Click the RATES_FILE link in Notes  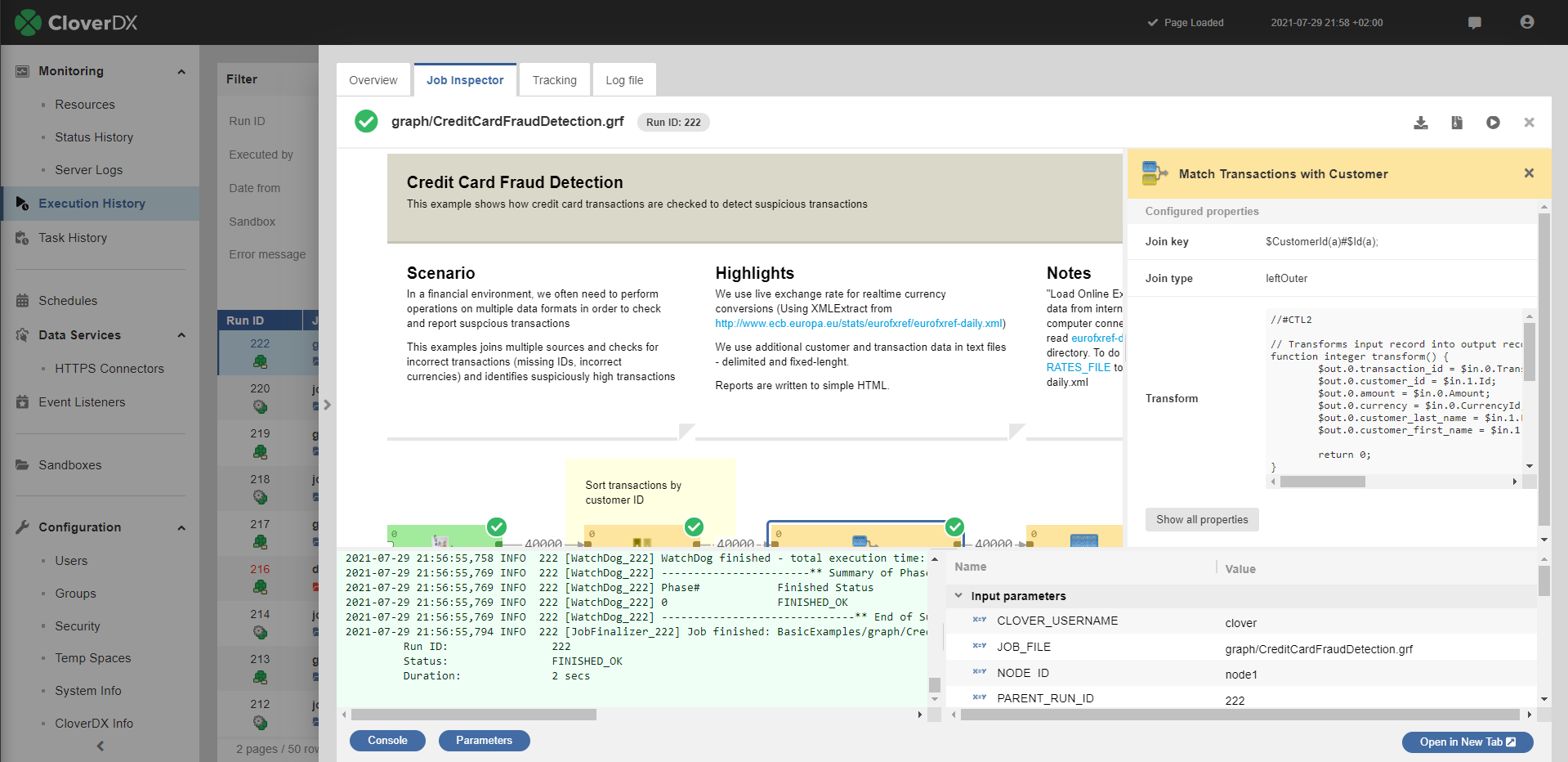(x=1079, y=368)
